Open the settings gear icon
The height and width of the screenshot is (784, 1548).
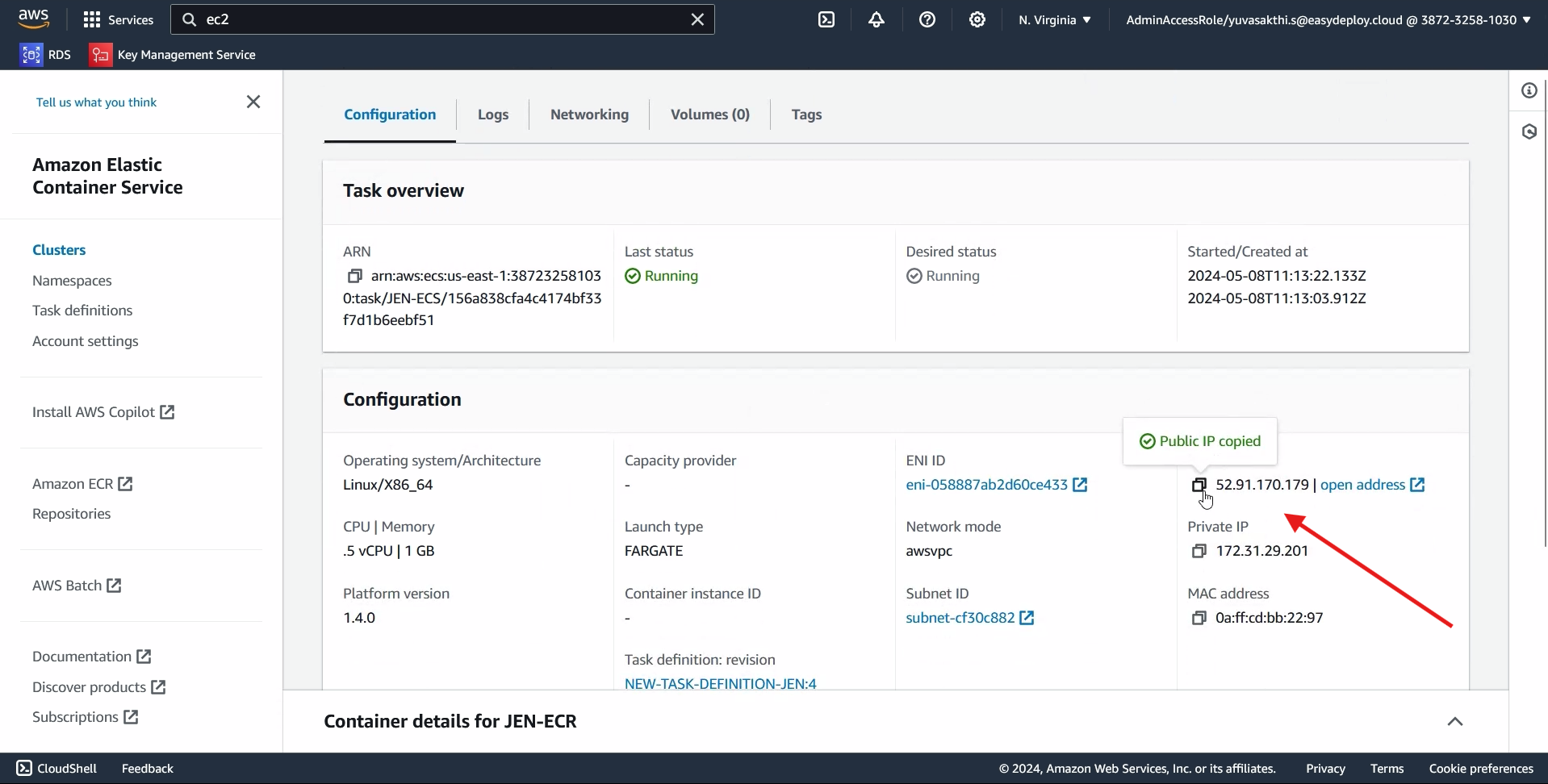click(x=977, y=19)
